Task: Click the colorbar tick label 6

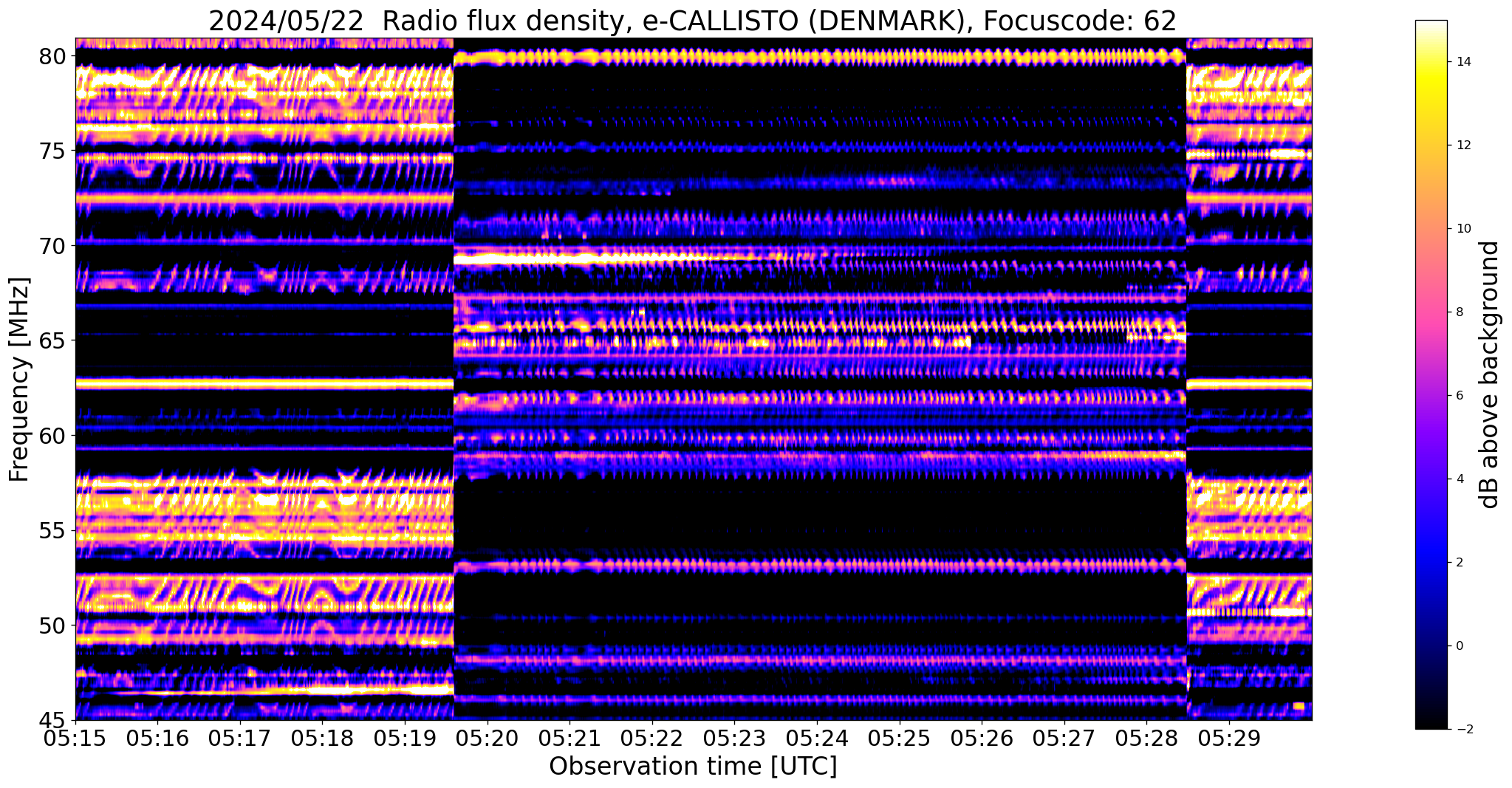Action: click(x=1459, y=396)
